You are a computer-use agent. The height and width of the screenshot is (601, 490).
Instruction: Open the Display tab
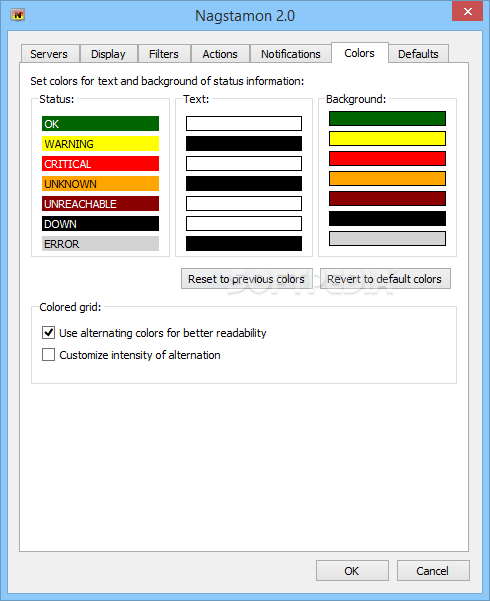coord(109,54)
